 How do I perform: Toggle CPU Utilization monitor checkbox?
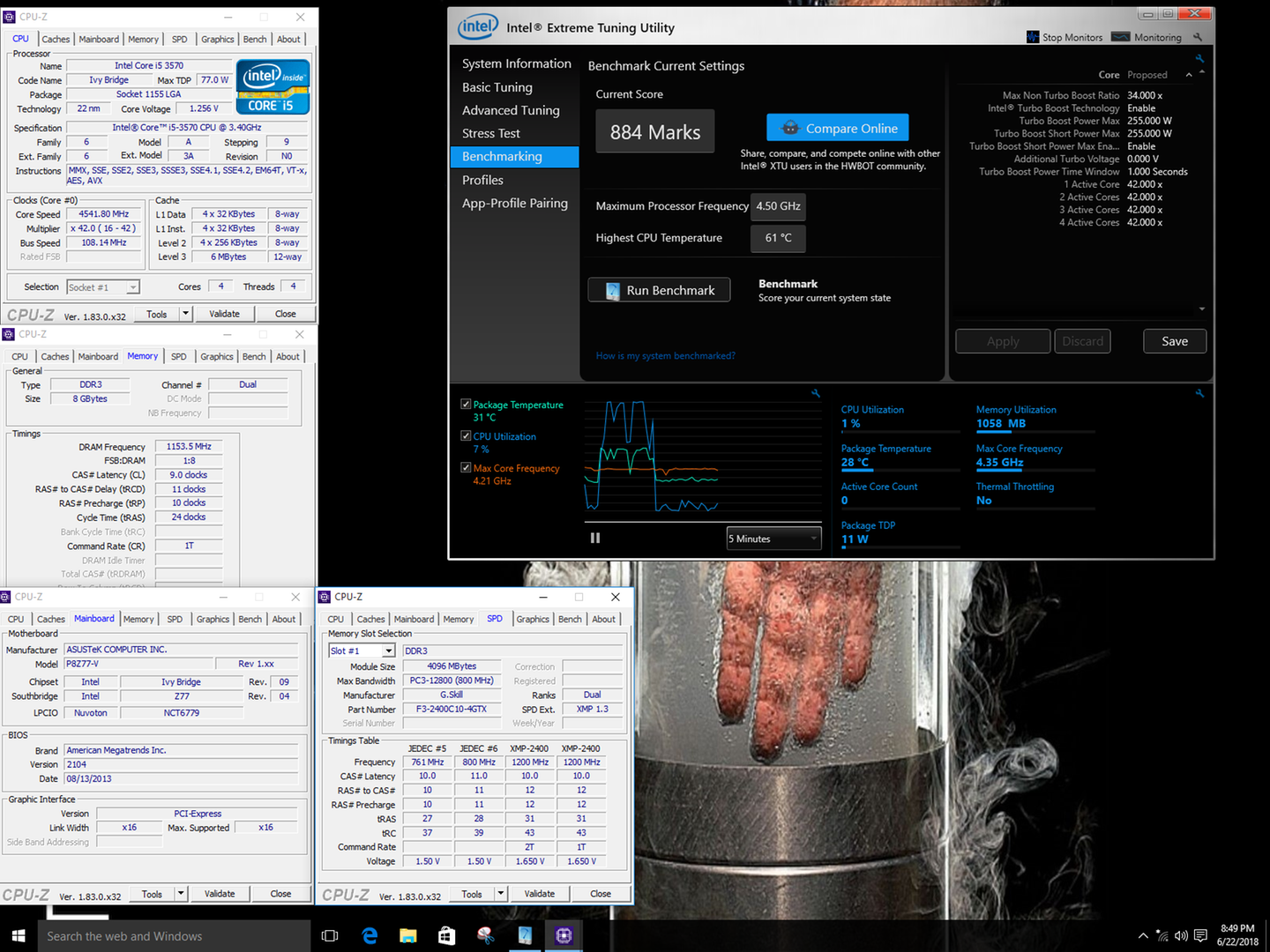466,435
